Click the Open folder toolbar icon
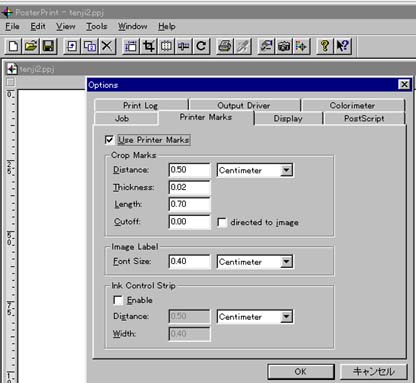Viewport: 416px width, 383px height. (31, 46)
